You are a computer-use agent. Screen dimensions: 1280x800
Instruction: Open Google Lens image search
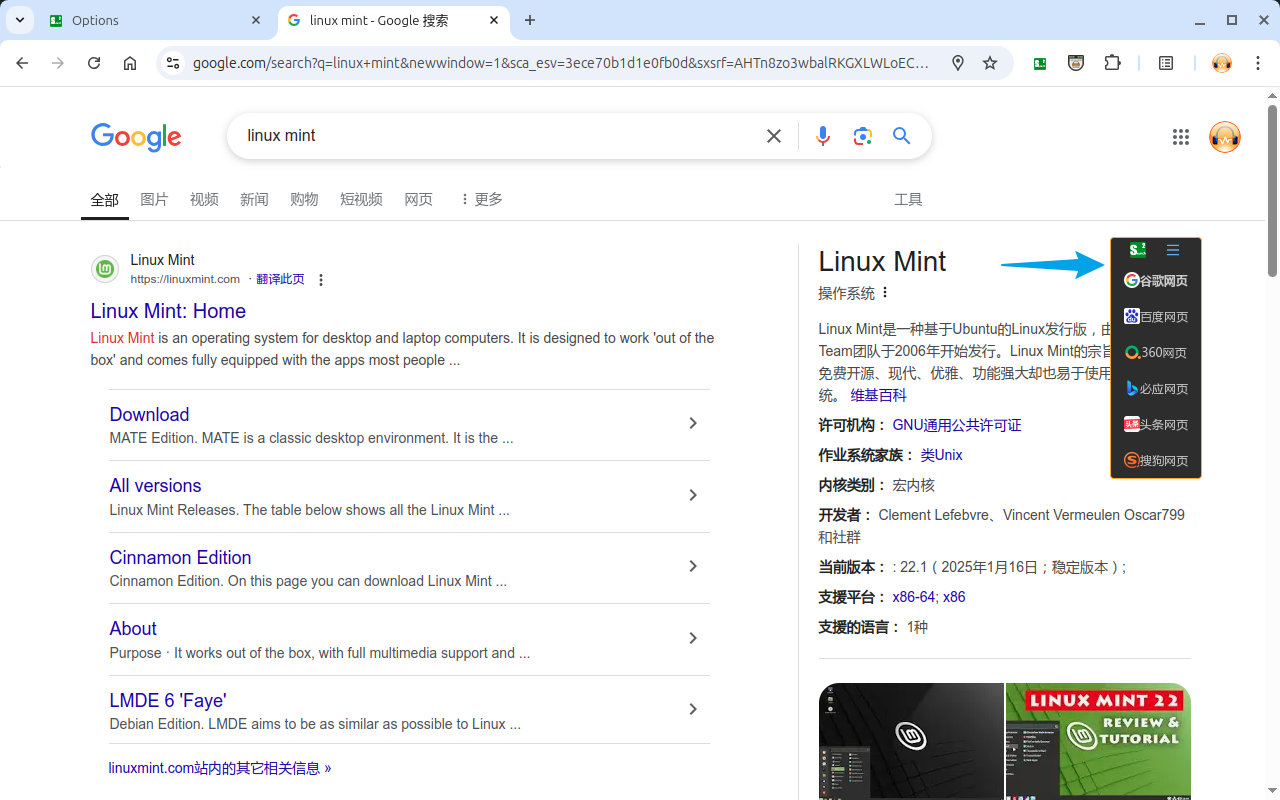862,136
